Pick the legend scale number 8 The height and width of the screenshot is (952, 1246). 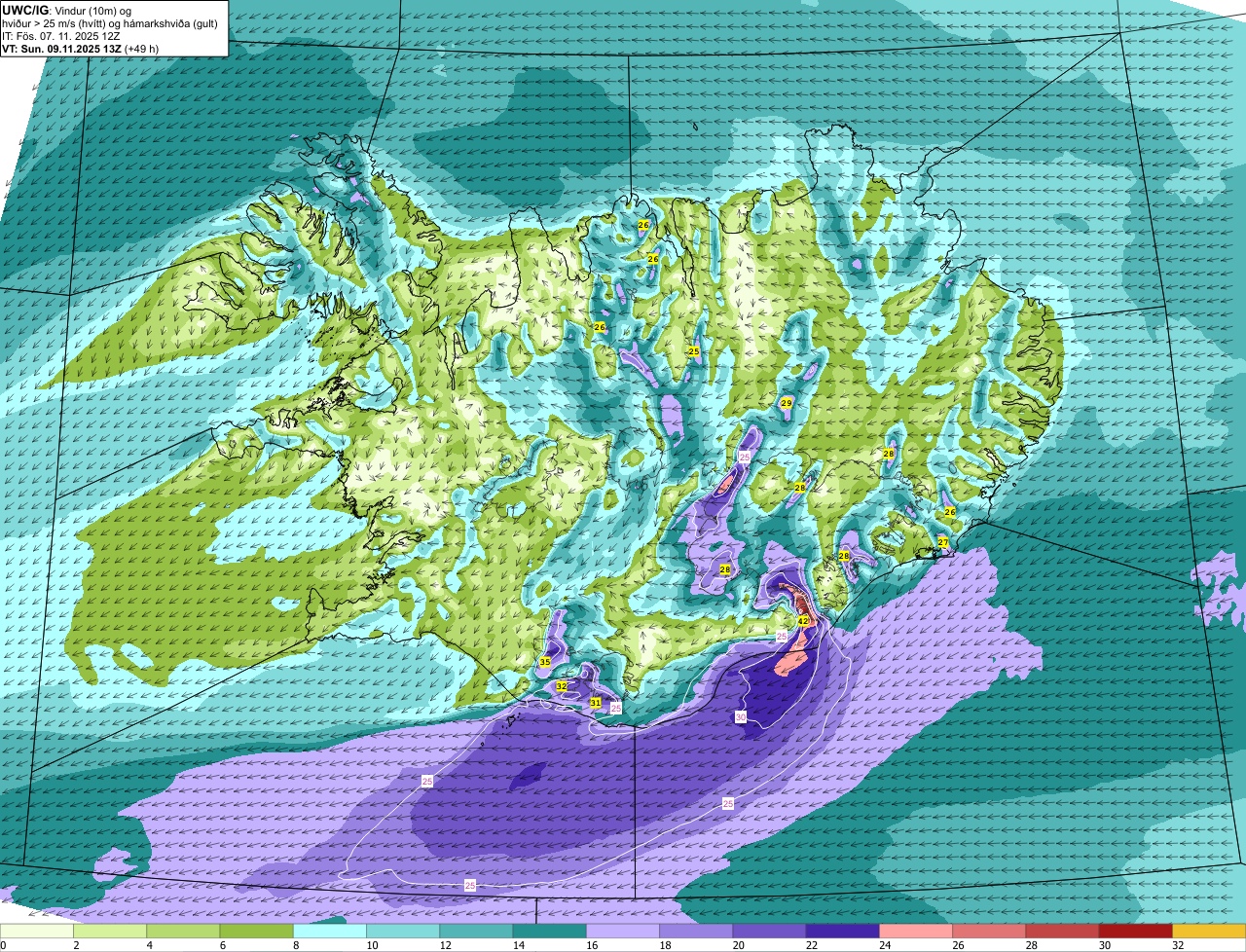[294, 945]
